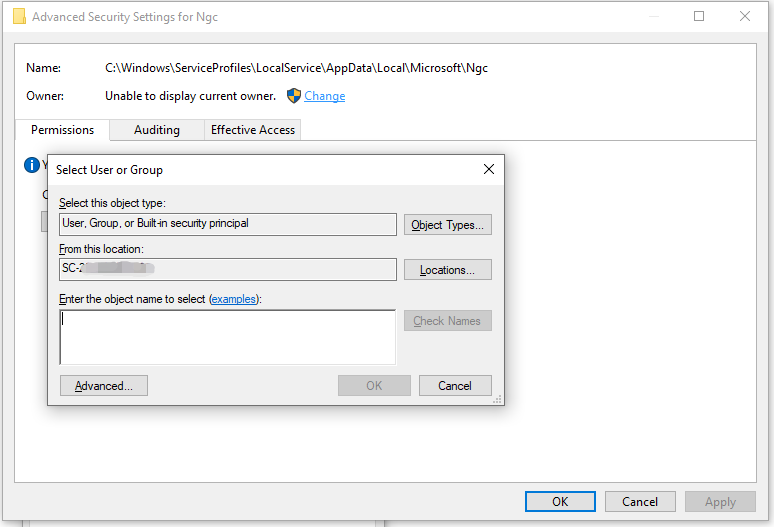This screenshot has width=774, height=527.
Task: Click OK in Select User dialog
Action: coord(374,385)
